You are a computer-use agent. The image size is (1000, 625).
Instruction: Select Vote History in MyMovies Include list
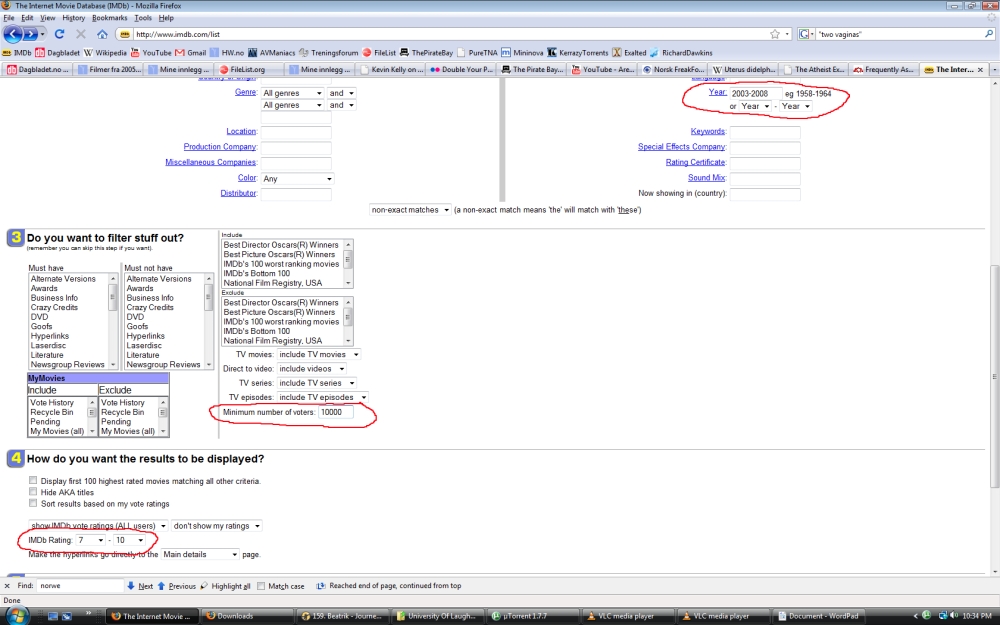coord(52,403)
